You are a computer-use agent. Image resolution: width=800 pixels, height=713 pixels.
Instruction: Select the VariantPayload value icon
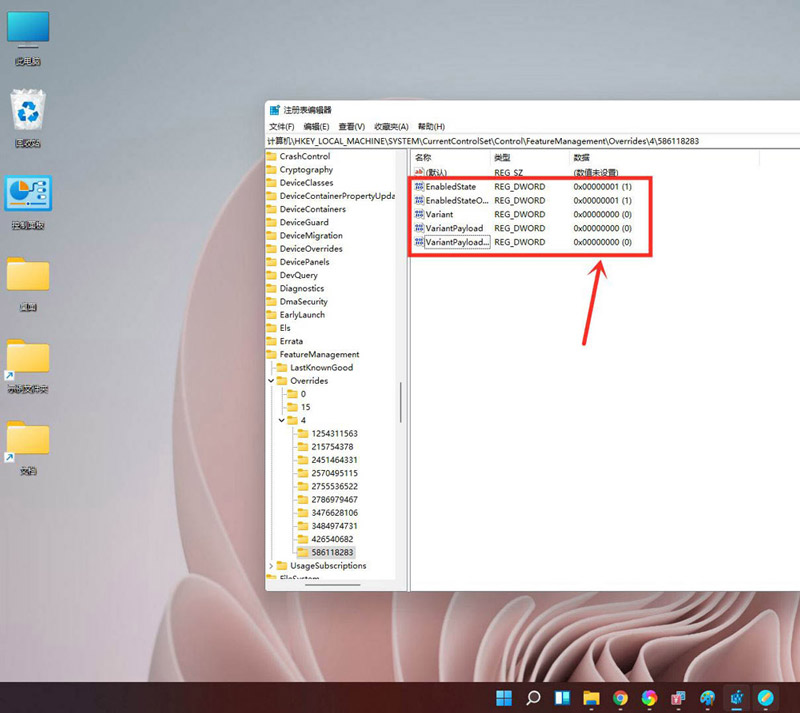419,228
